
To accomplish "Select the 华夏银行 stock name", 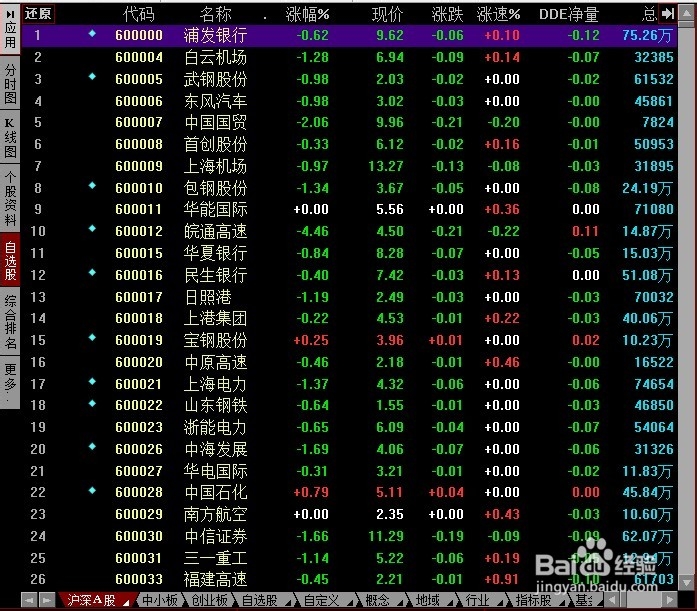I will [216, 253].
